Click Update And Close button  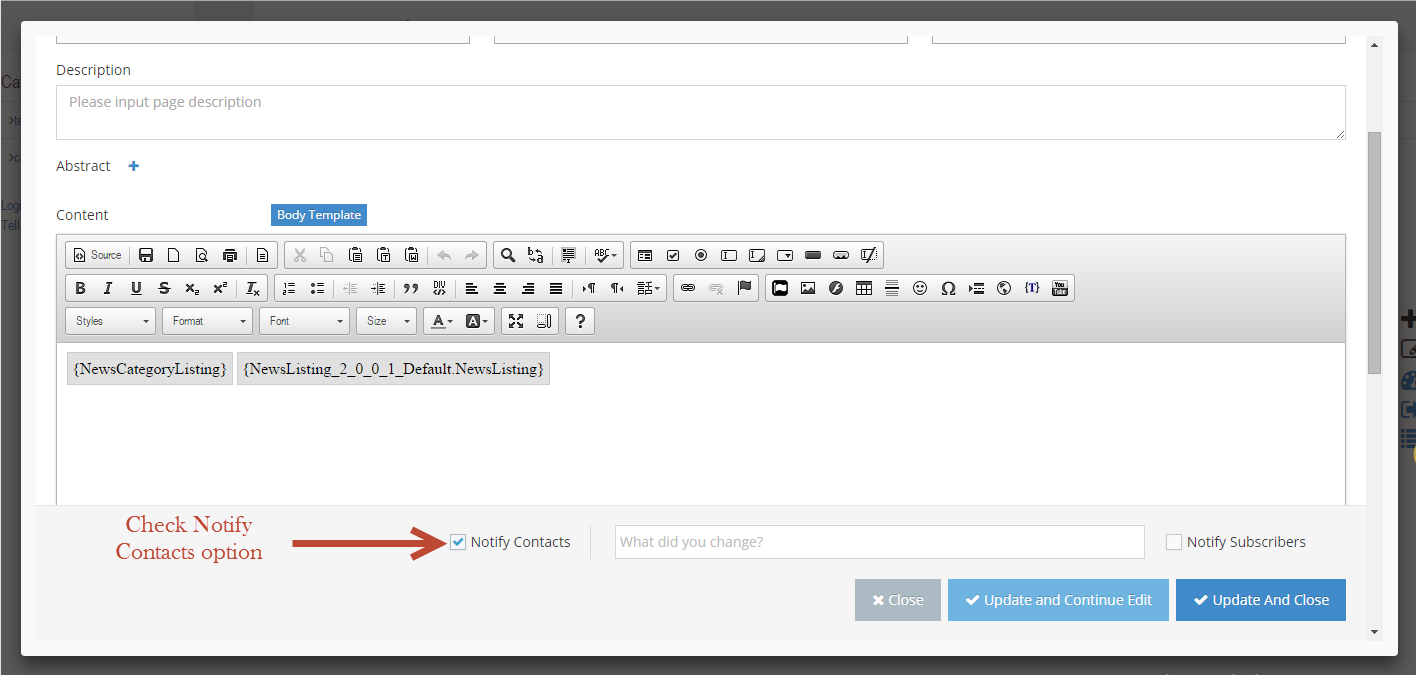pyautogui.click(x=1260, y=600)
